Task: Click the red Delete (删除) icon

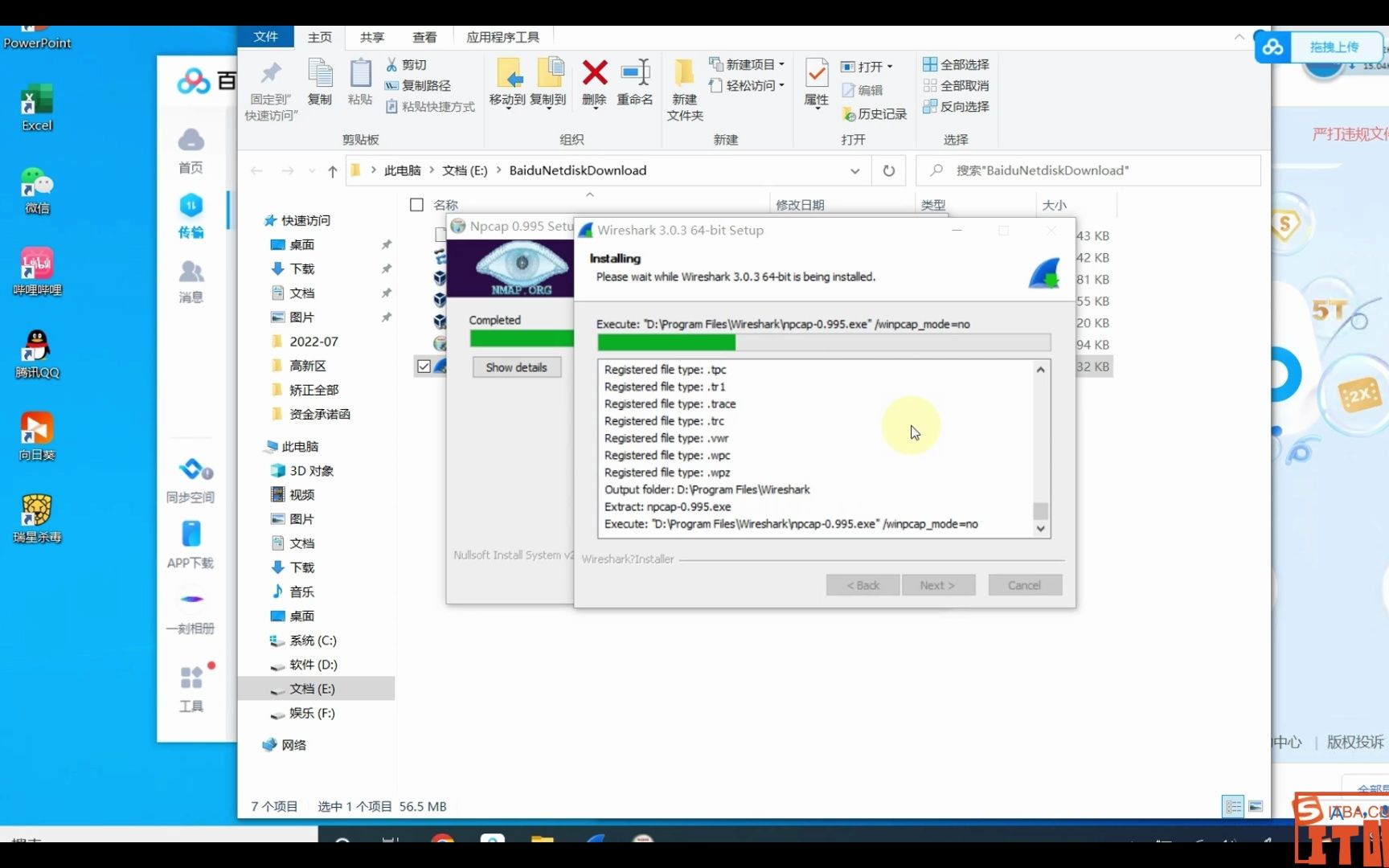Action: 595,73
